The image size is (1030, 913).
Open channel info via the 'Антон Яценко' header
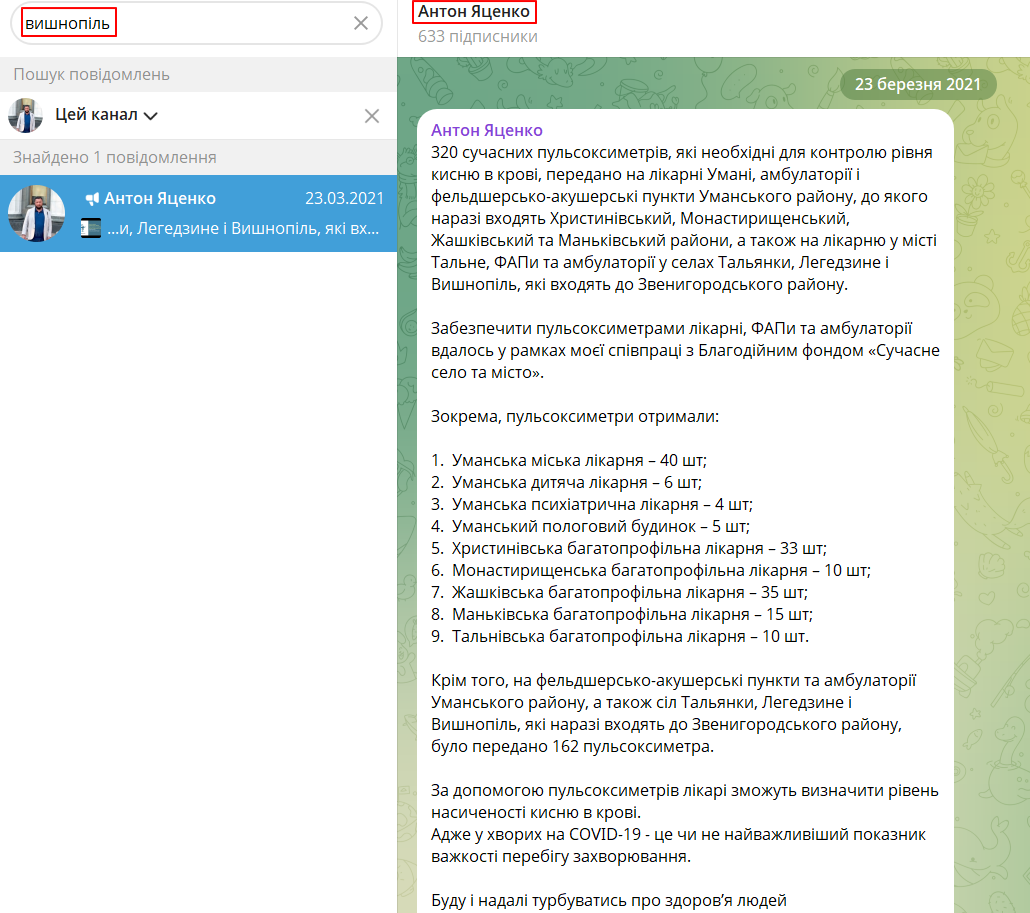(474, 12)
